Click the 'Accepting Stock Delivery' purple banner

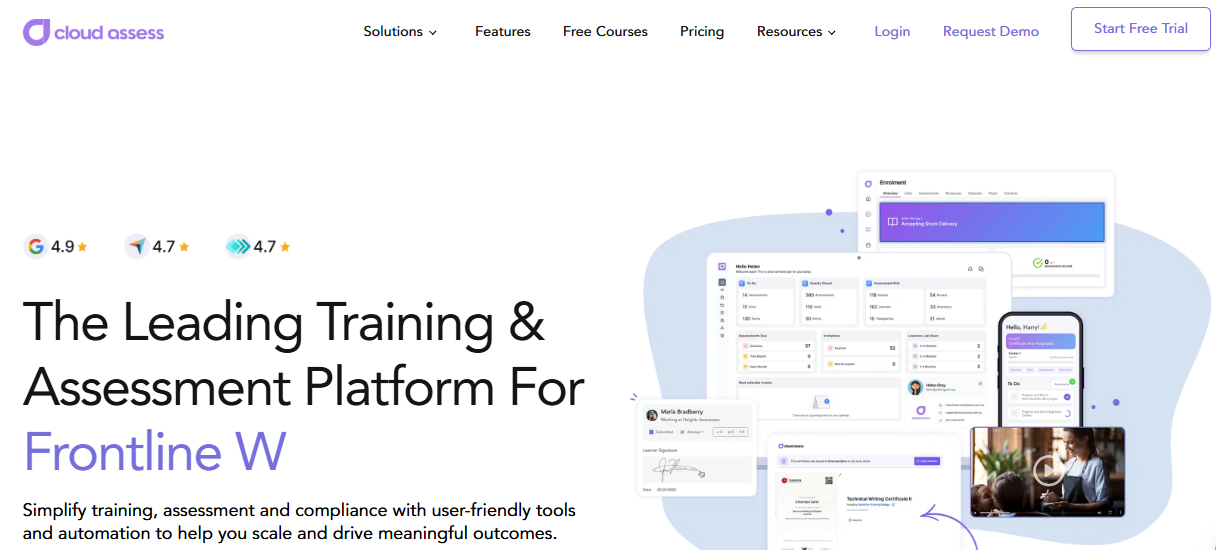click(990, 222)
